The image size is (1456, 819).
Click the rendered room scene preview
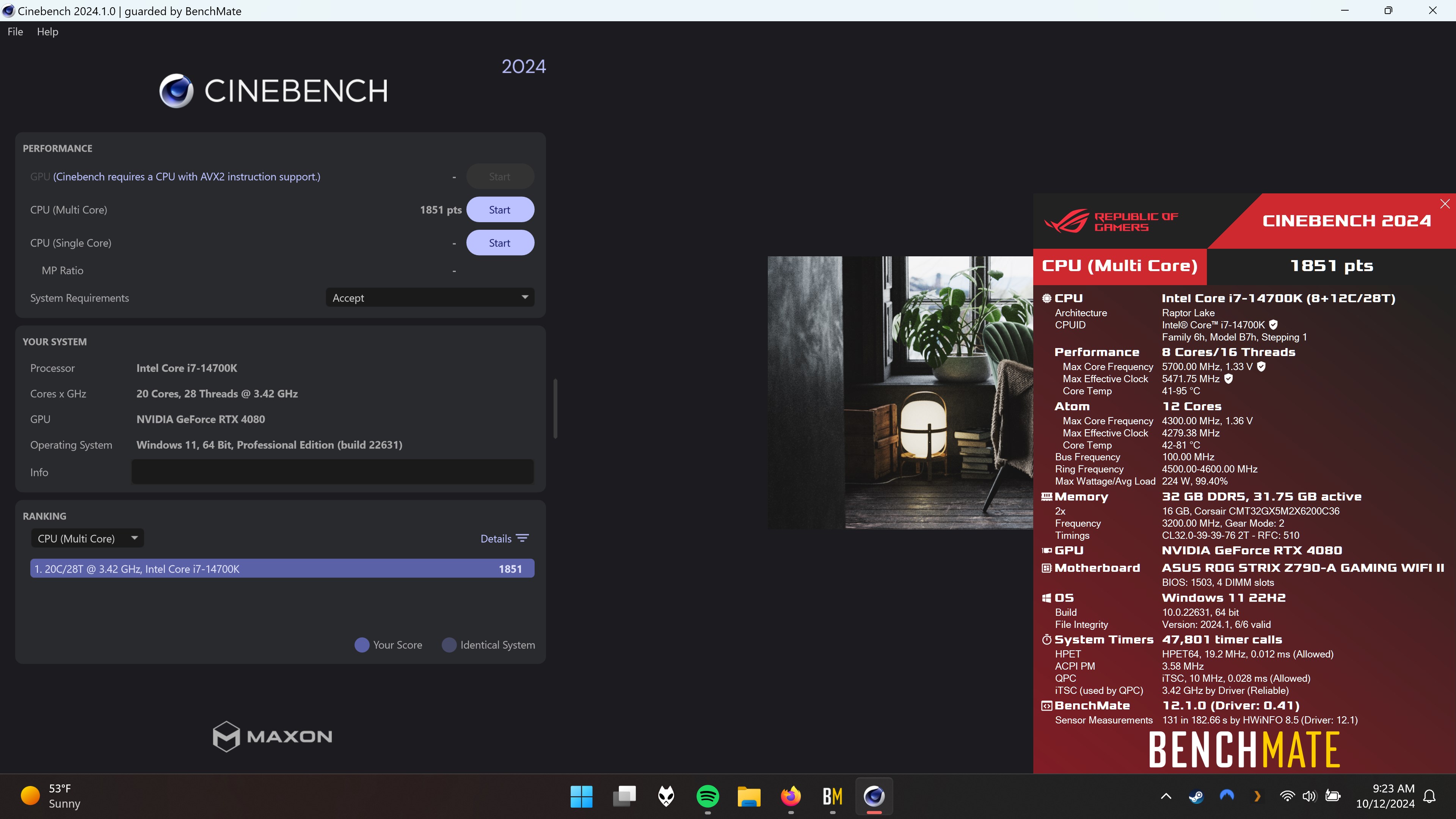tap(900, 393)
